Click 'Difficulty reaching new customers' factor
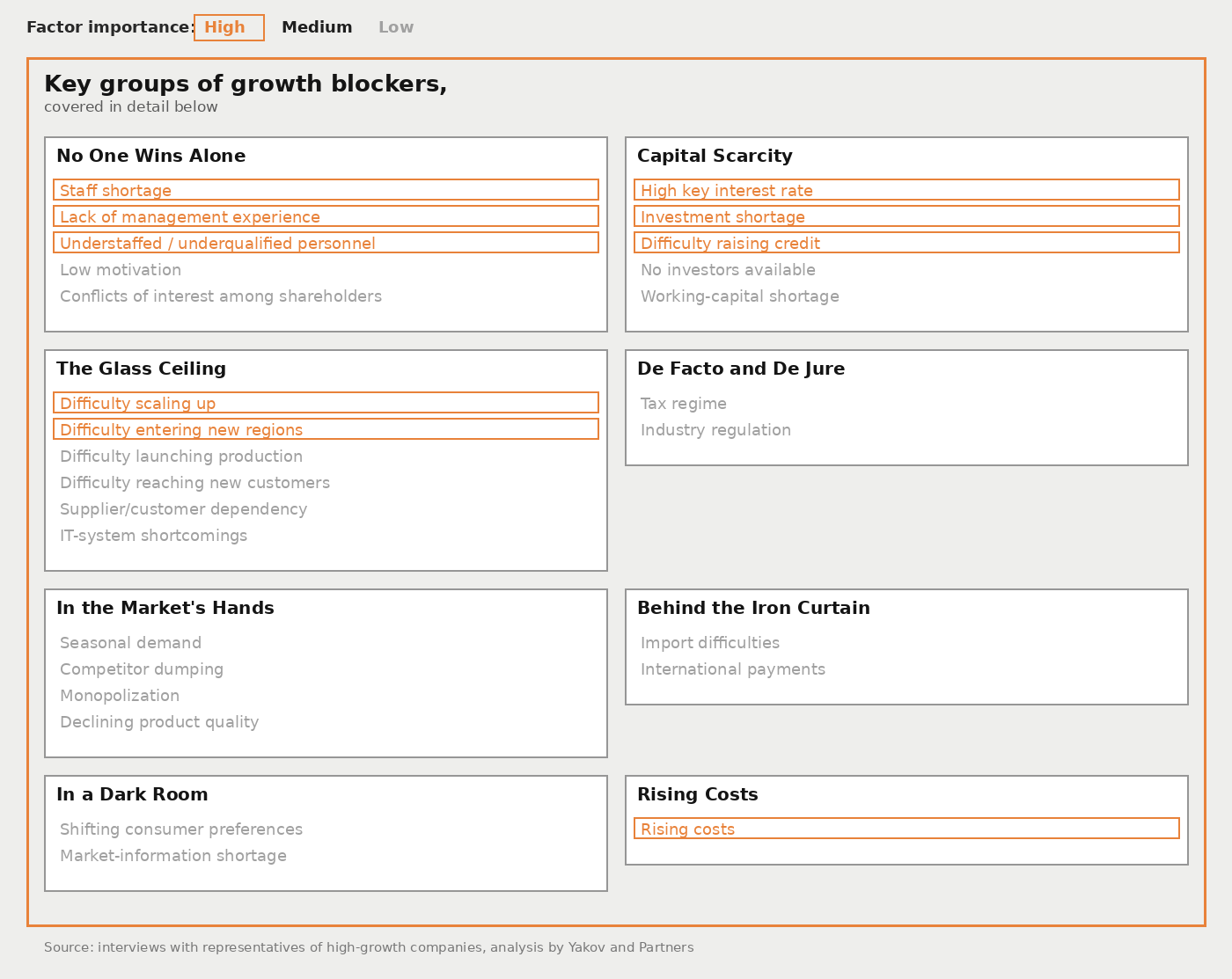1232x979 pixels. pyautogui.click(x=194, y=483)
